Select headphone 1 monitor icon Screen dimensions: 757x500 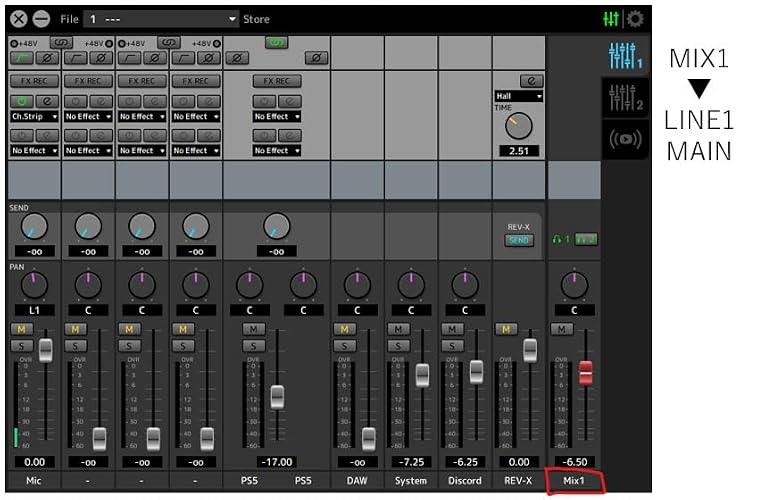pyautogui.click(x=561, y=239)
